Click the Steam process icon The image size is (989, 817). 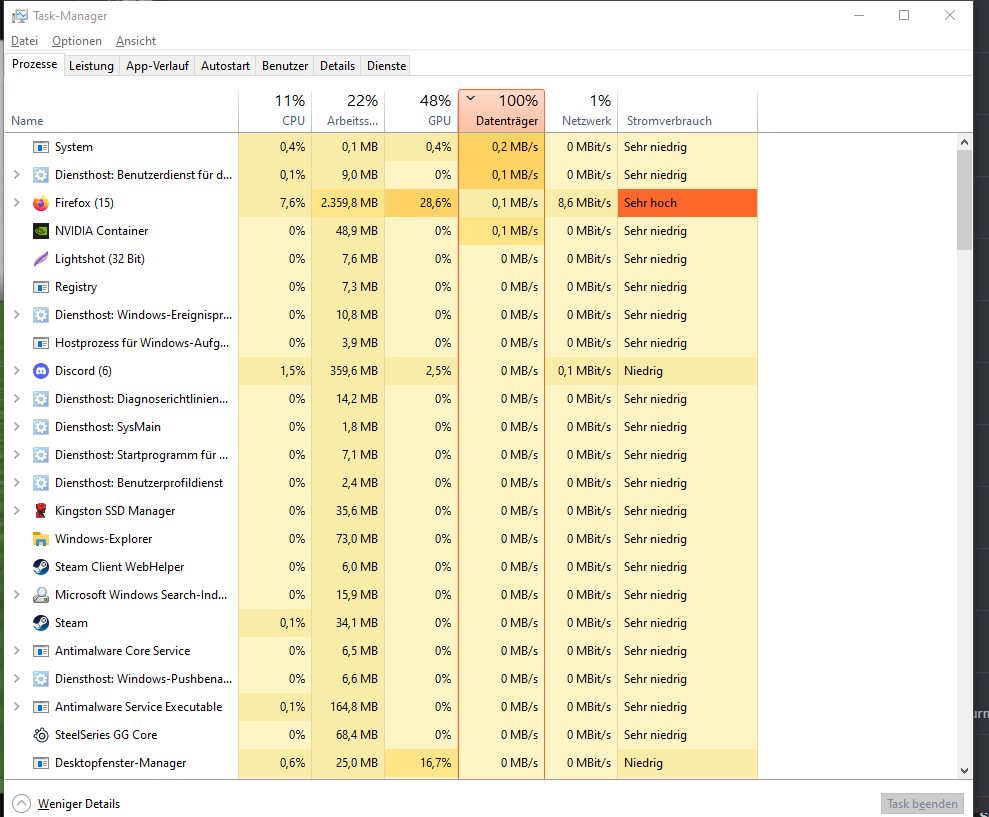coord(41,623)
